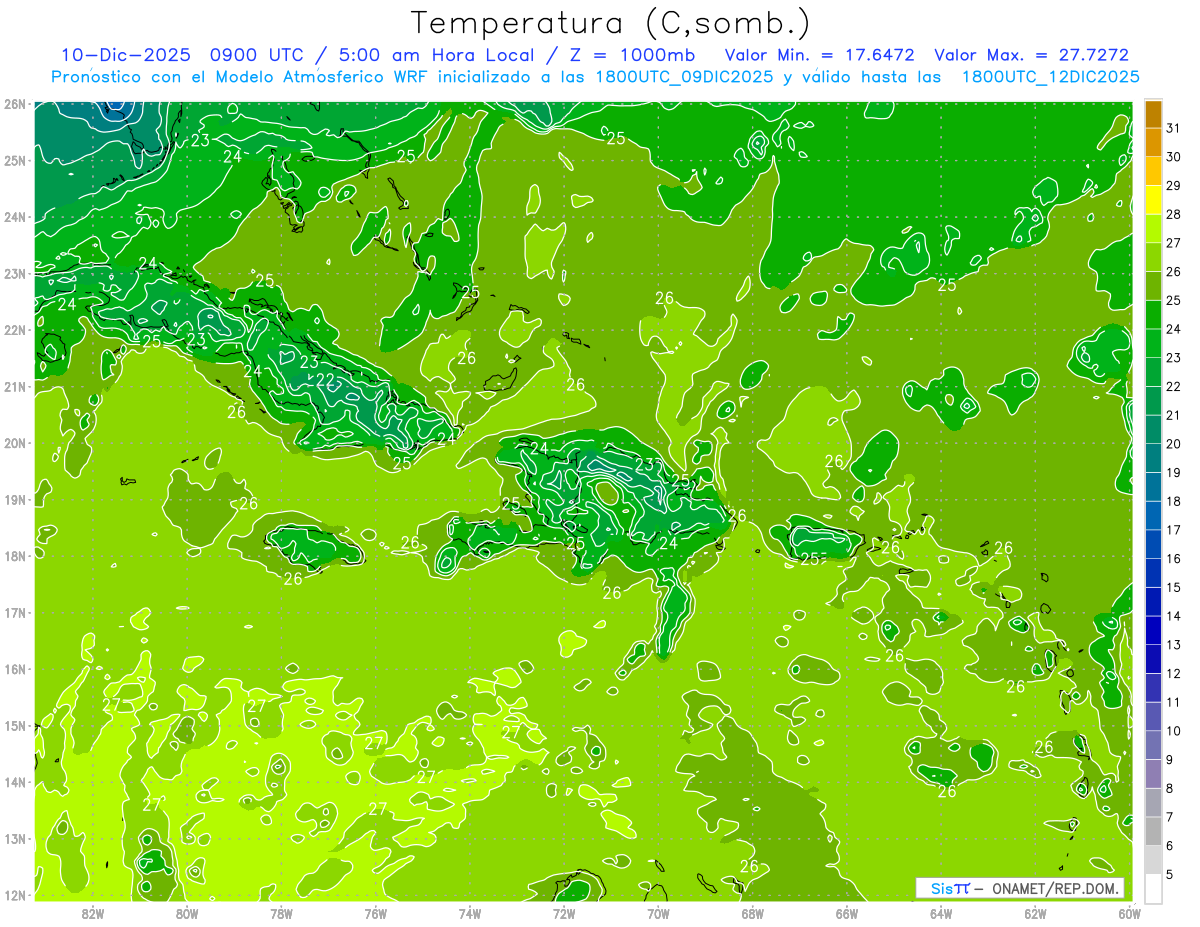Click the '12N' latitude axis label
The width and height of the screenshot is (1200, 927).
[x=13, y=895]
